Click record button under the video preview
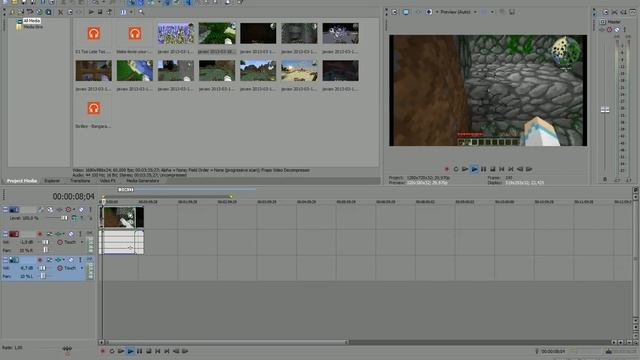This screenshot has width=640, height=360. [x=447, y=169]
